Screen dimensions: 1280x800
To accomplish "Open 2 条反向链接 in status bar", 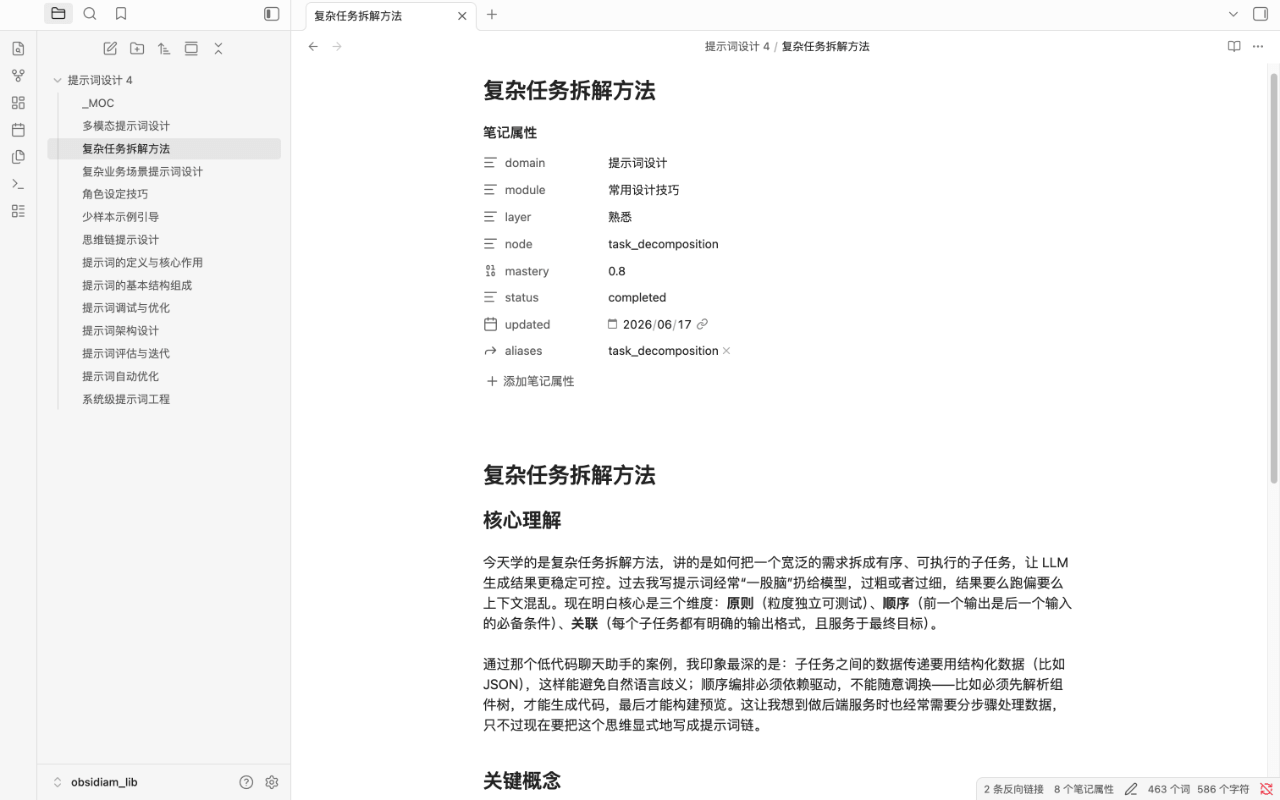I will [x=1013, y=789].
